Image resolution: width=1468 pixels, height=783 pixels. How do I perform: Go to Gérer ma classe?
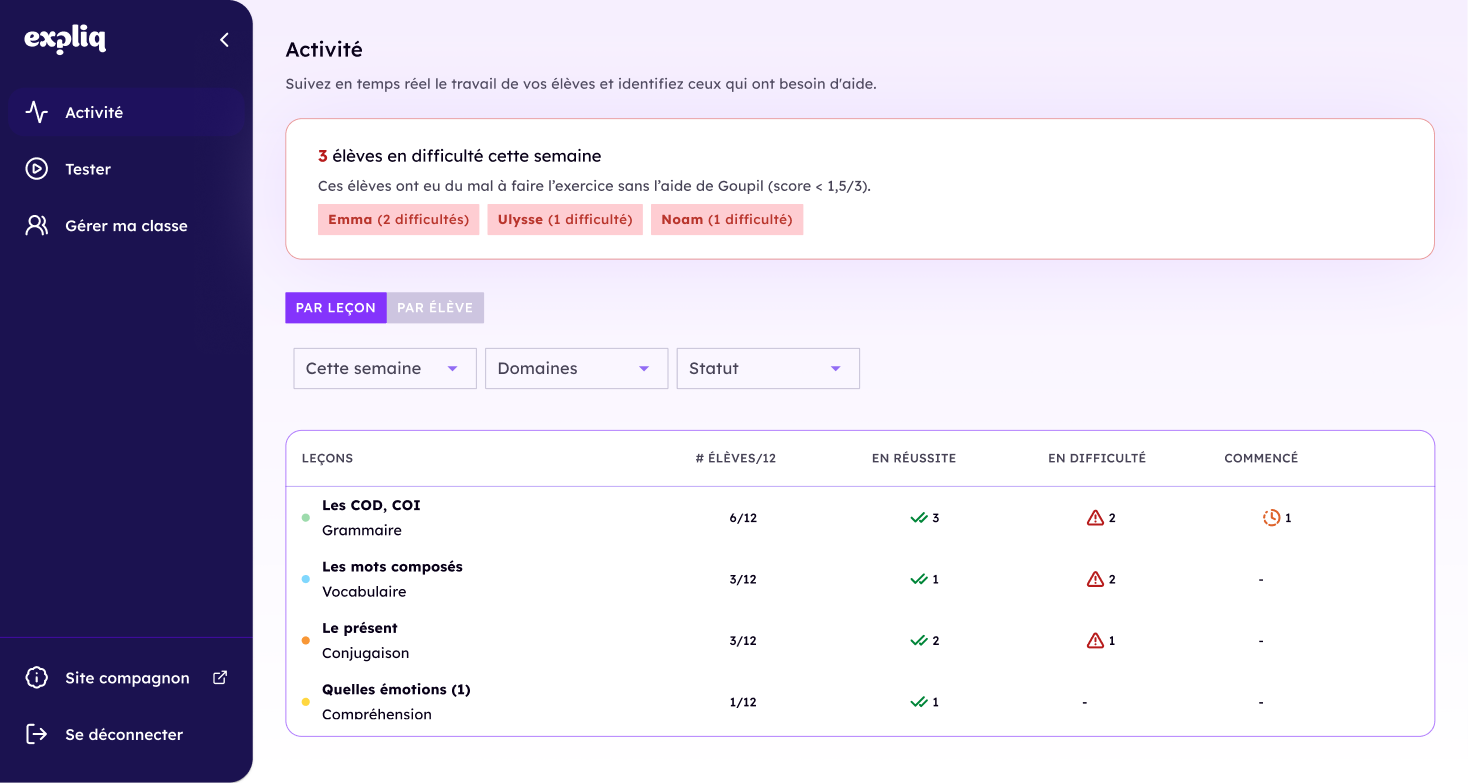pos(126,225)
